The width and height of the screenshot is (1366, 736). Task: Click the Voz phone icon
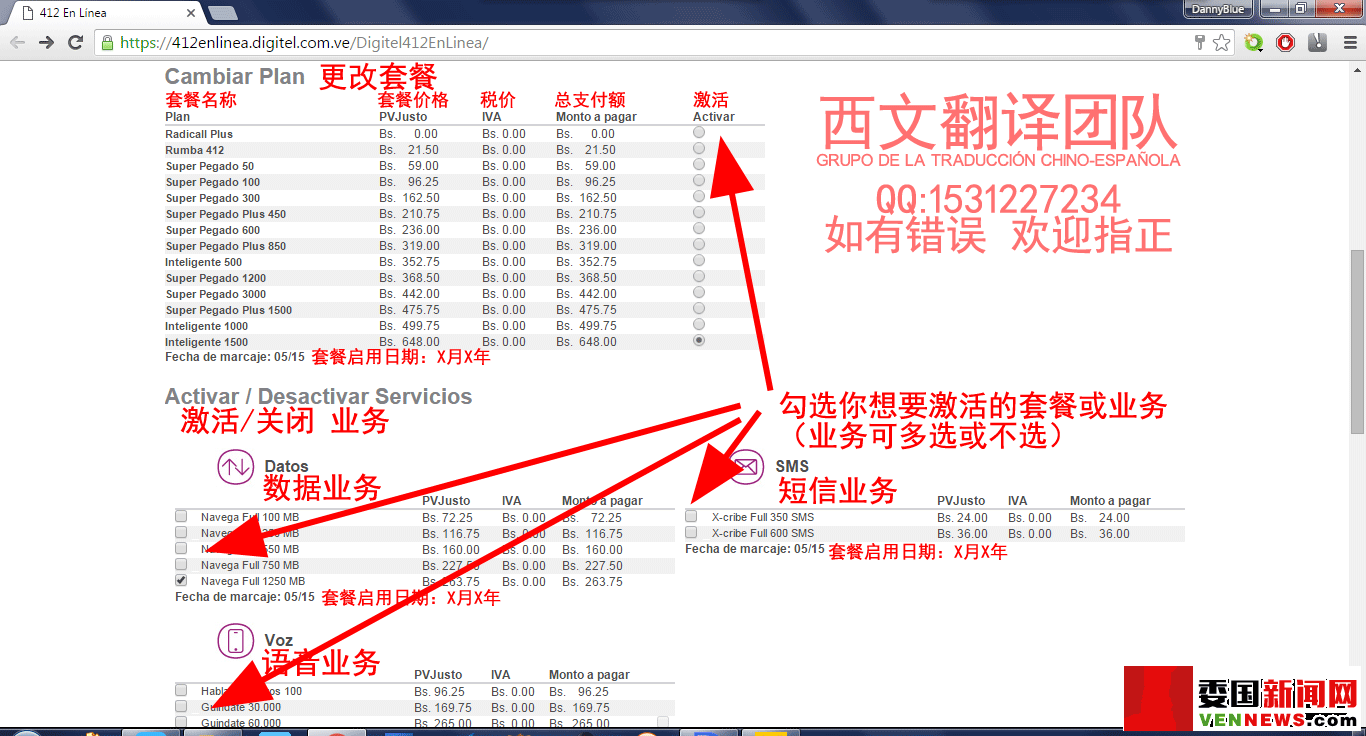click(236, 640)
